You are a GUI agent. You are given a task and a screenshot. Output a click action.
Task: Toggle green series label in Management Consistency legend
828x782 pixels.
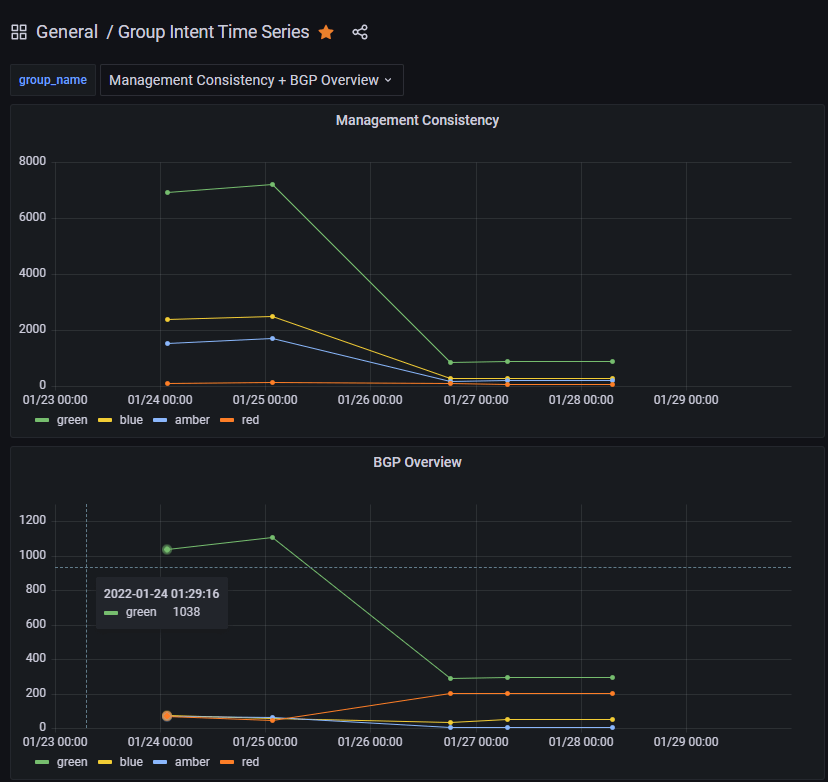coord(72,420)
